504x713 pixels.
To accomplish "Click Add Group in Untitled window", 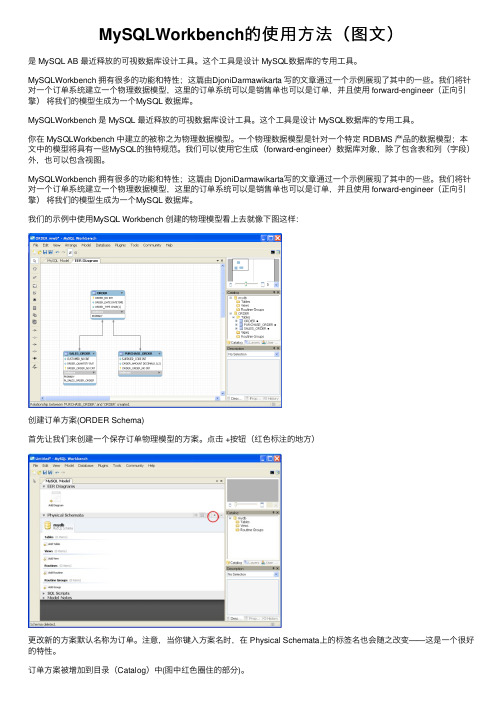I will [x=53, y=587].
